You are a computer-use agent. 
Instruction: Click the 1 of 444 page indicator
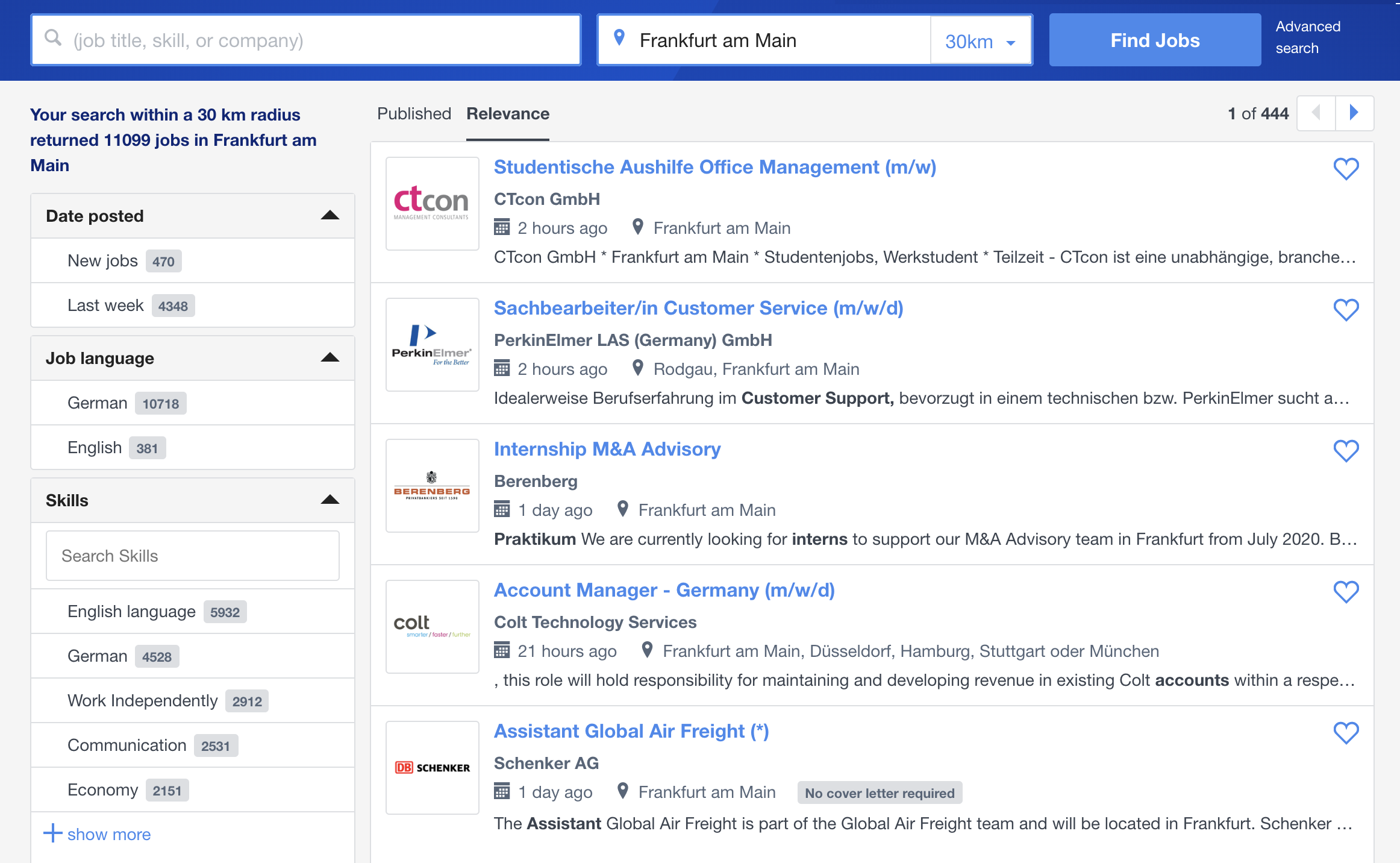1258,113
